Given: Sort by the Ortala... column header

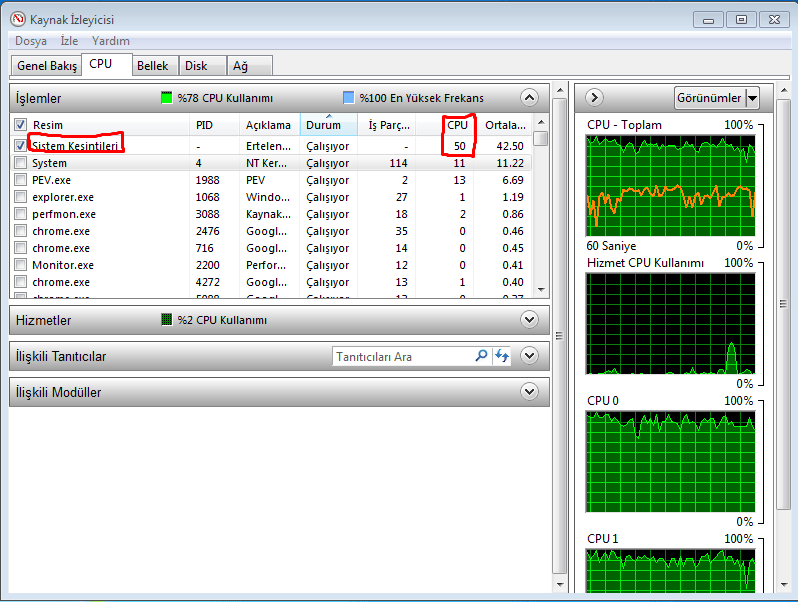Looking at the screenshot, I should pyautogui.click(x=505, y=125).
